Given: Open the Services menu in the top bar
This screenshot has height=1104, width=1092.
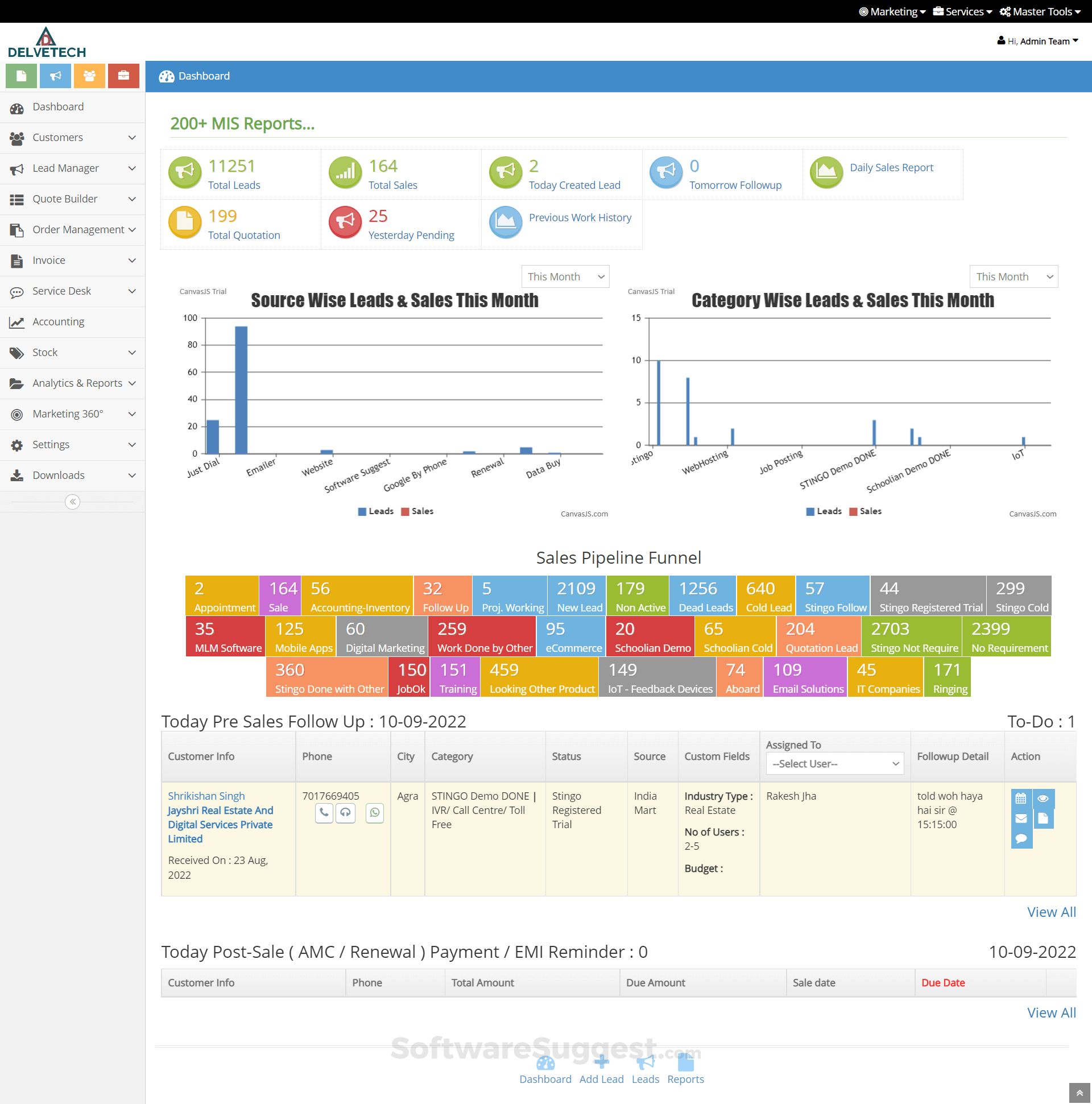Looking at the screenshot, I should pos(962,11).
